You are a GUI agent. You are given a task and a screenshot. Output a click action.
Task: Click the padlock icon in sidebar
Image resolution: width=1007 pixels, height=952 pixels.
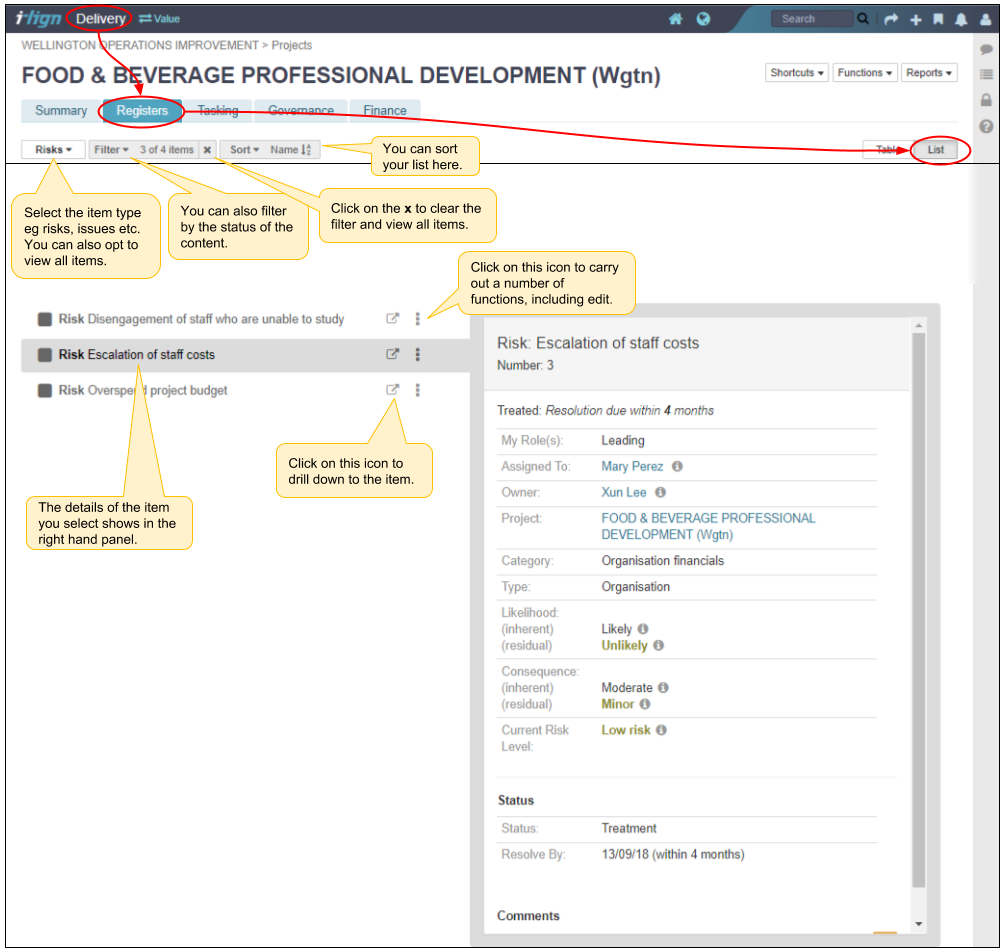coord(986,100)
